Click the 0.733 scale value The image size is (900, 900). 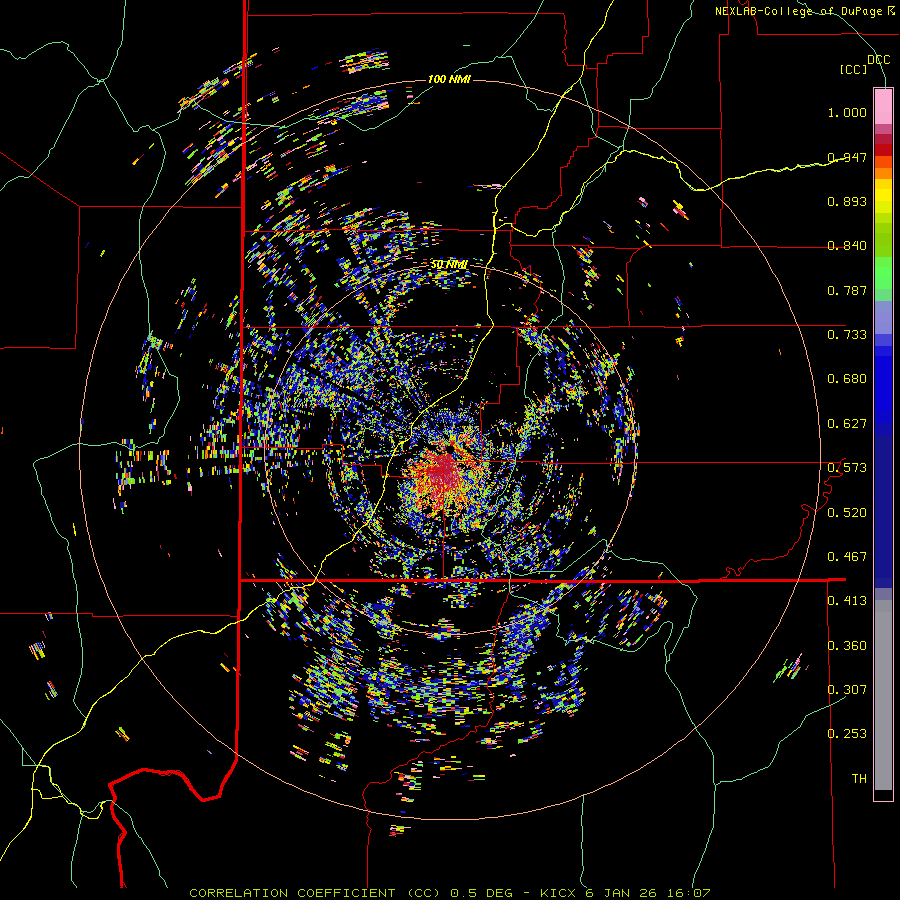pos(847,335)
